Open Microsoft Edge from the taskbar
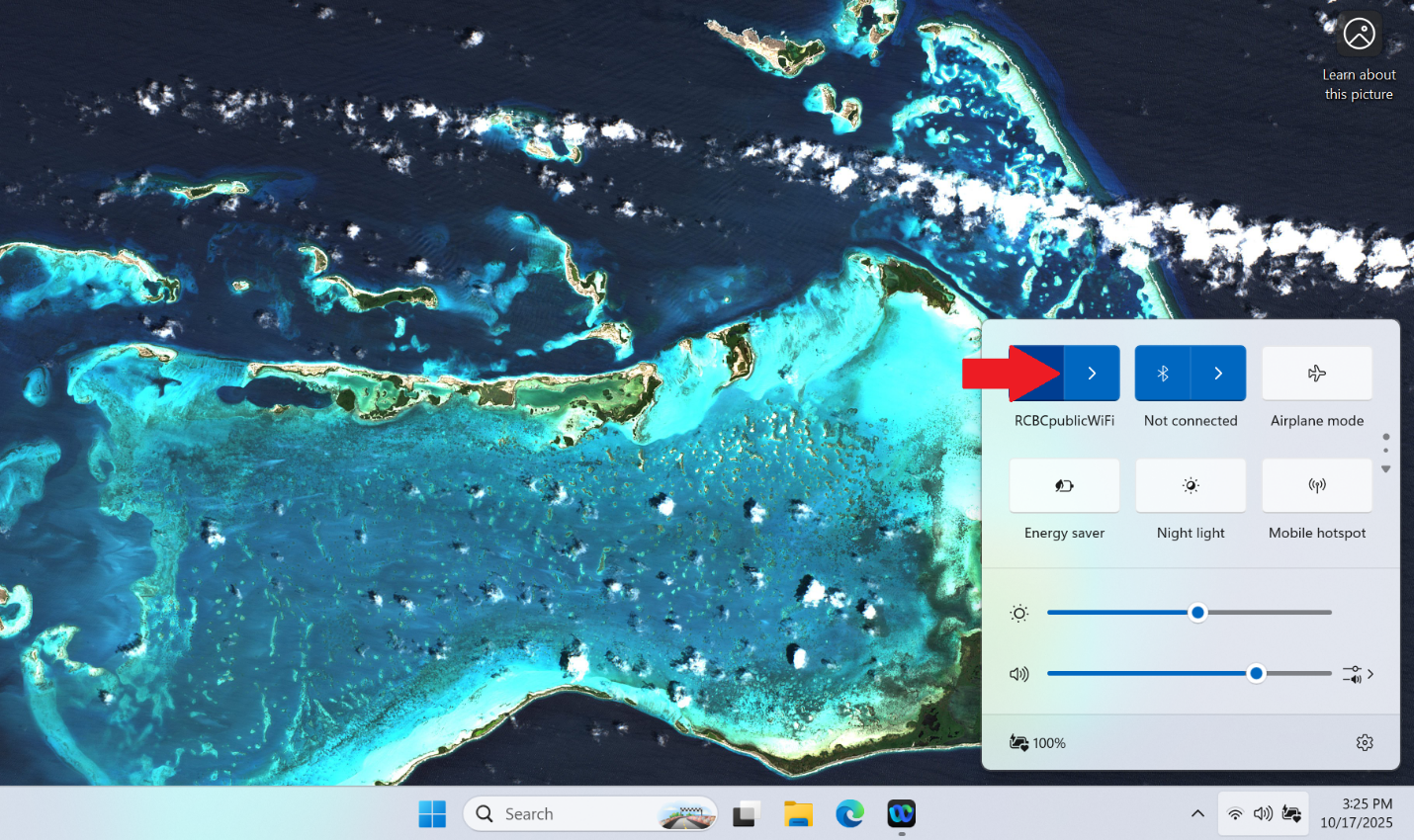Viewport: 1414px width, 840px height. pos(849,813)
